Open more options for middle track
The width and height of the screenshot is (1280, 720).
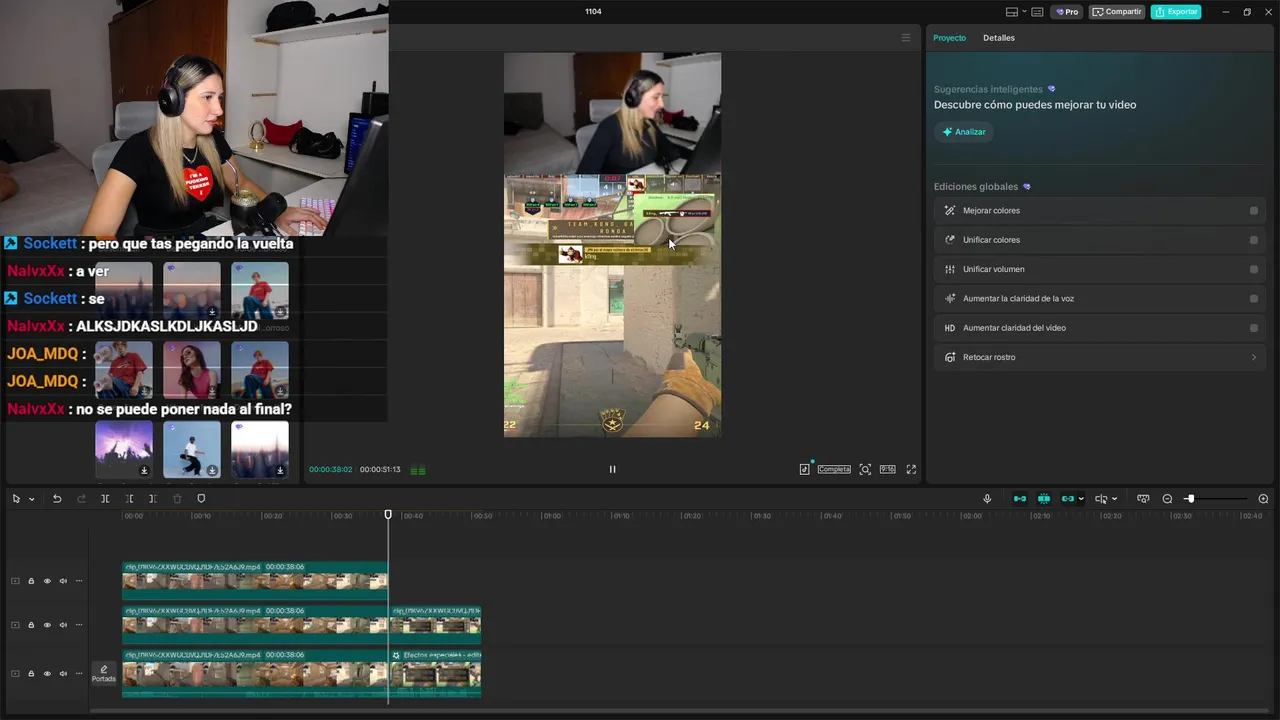[79, 625]
